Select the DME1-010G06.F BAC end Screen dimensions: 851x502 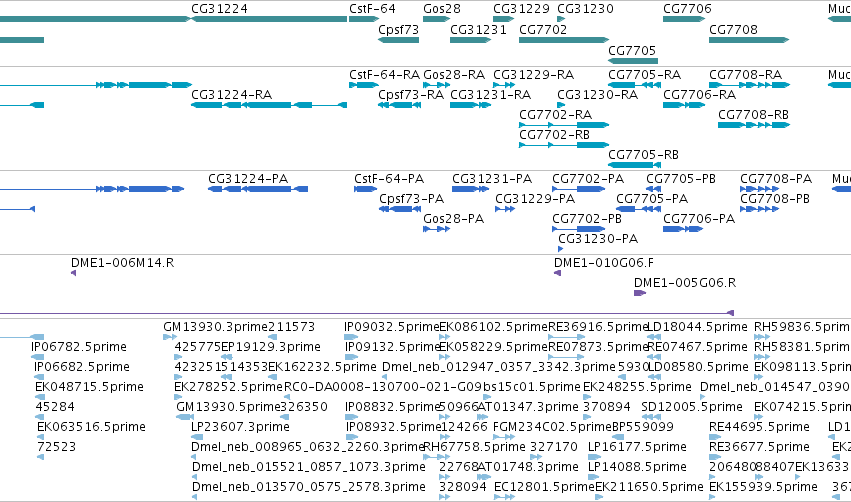coord(604,263)
